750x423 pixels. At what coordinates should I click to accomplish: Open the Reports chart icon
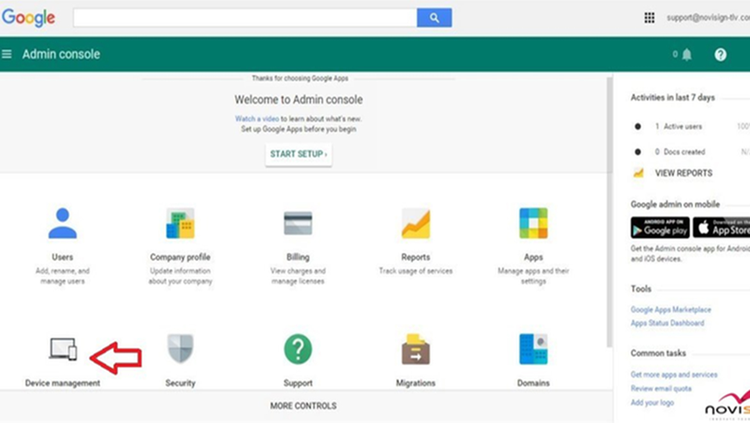415,223
